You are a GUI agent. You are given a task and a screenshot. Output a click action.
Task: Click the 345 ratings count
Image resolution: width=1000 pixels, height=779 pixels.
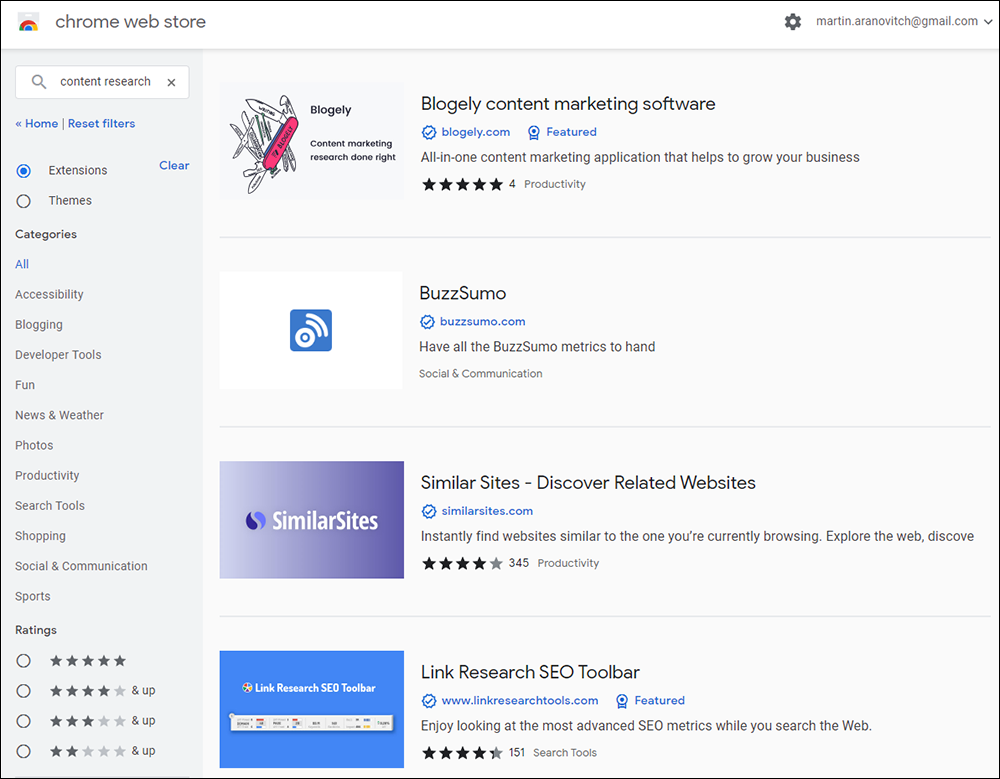click(x=518, y=563)
